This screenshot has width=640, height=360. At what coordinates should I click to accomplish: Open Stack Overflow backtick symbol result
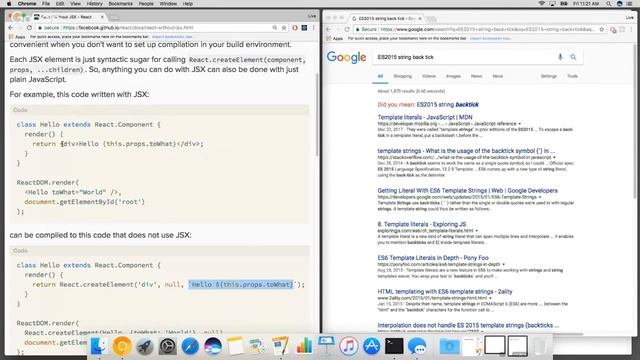click(466, 151)
